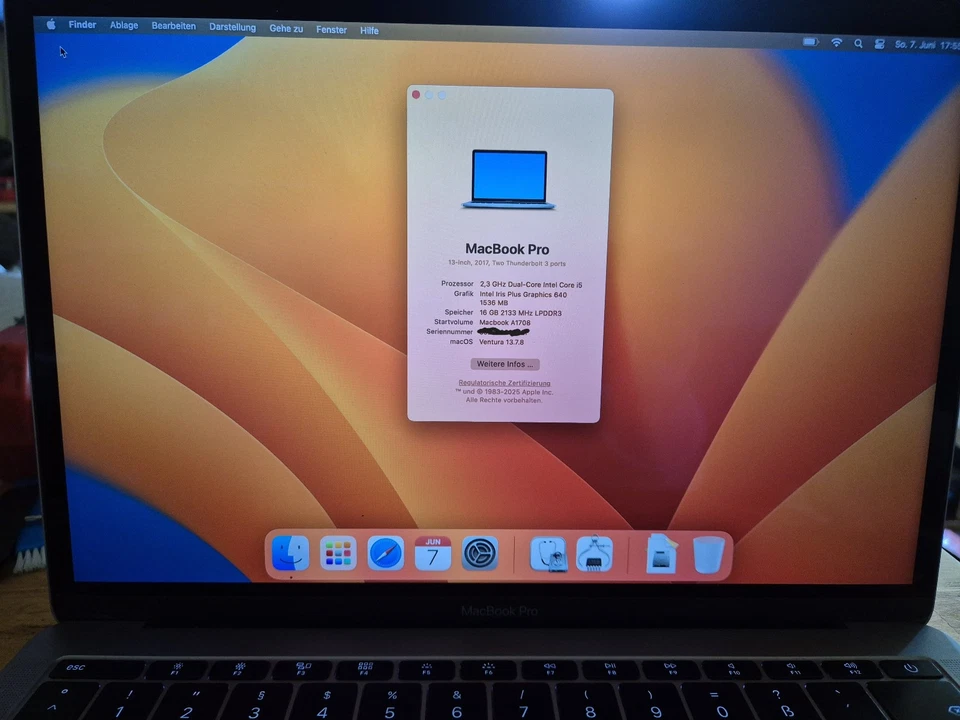
Task: Open the Ablage menu
Action: tap(124, 25)
